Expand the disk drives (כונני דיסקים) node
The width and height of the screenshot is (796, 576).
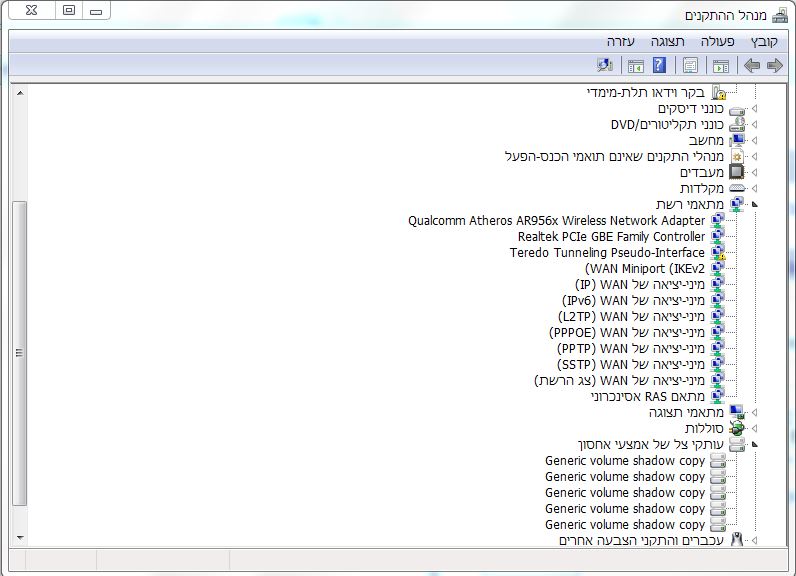(x=755, y=109)
